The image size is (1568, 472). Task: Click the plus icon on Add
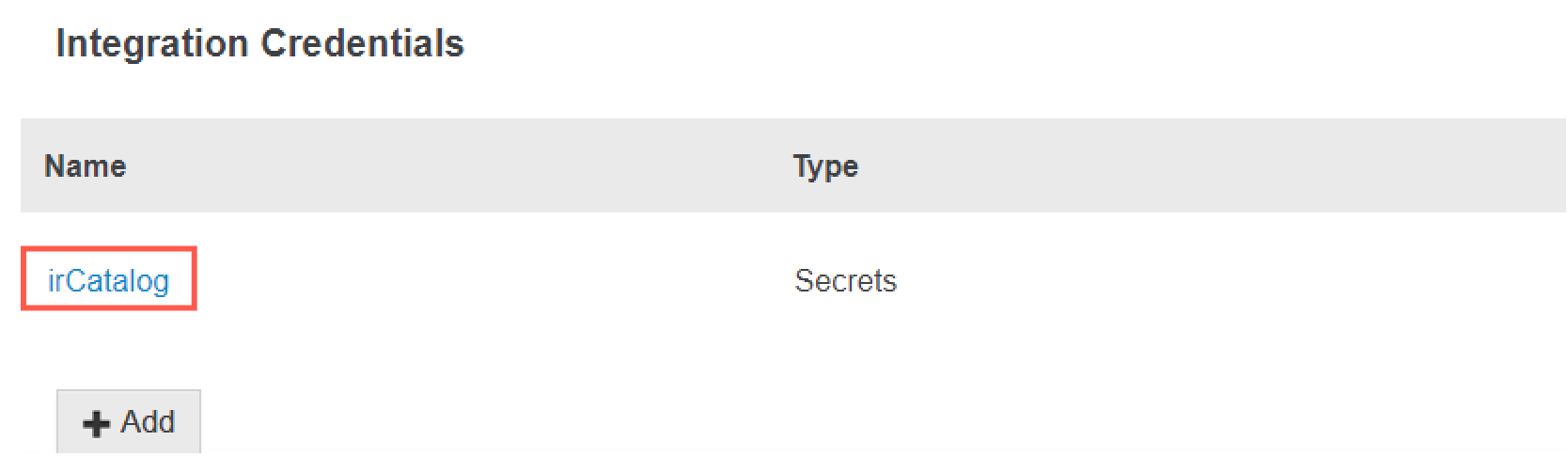coord(96,424)
